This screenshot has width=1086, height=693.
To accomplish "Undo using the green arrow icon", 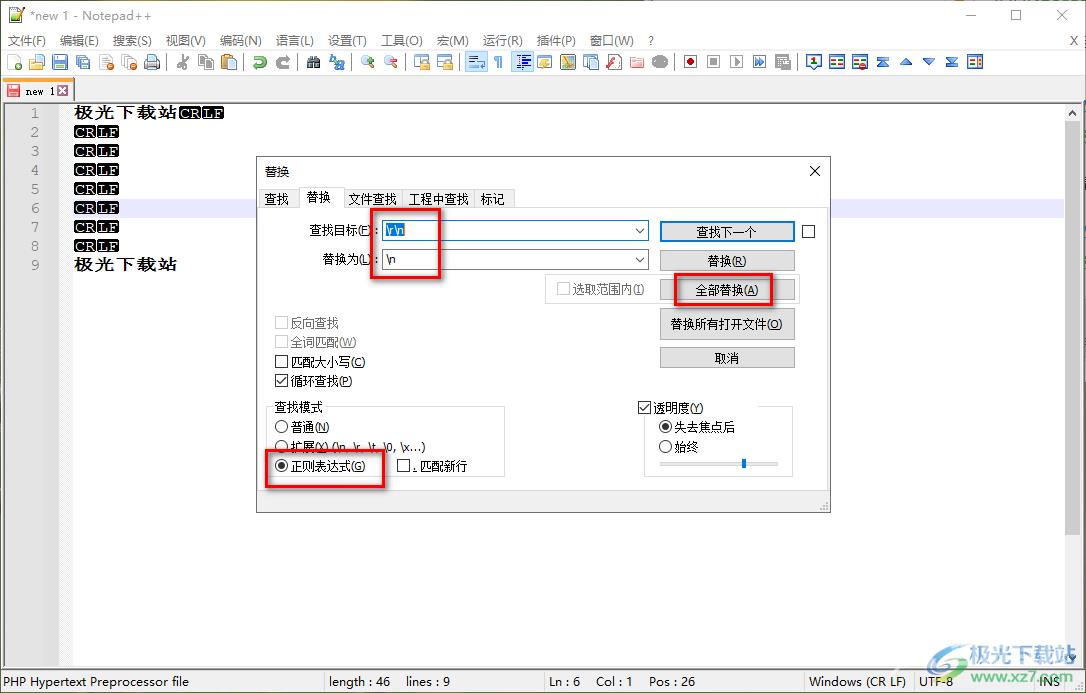I will 260,62.
